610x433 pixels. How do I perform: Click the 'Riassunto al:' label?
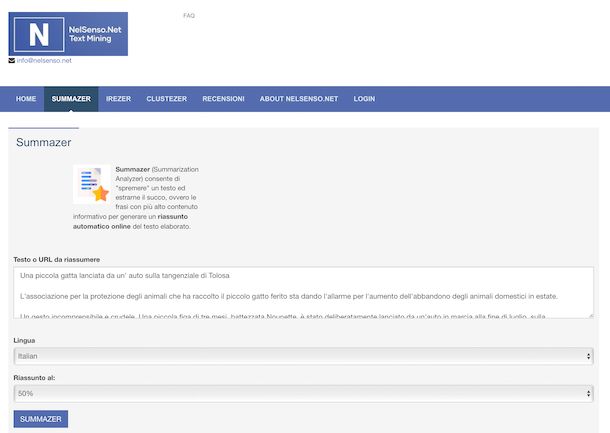point(34,378)
